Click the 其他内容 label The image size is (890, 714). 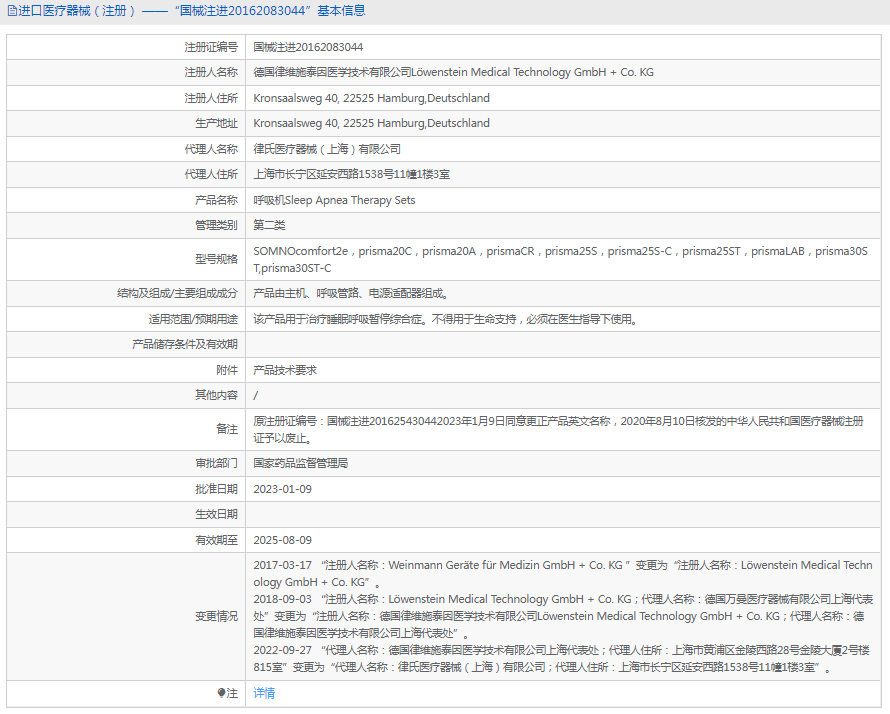(217, 395)
